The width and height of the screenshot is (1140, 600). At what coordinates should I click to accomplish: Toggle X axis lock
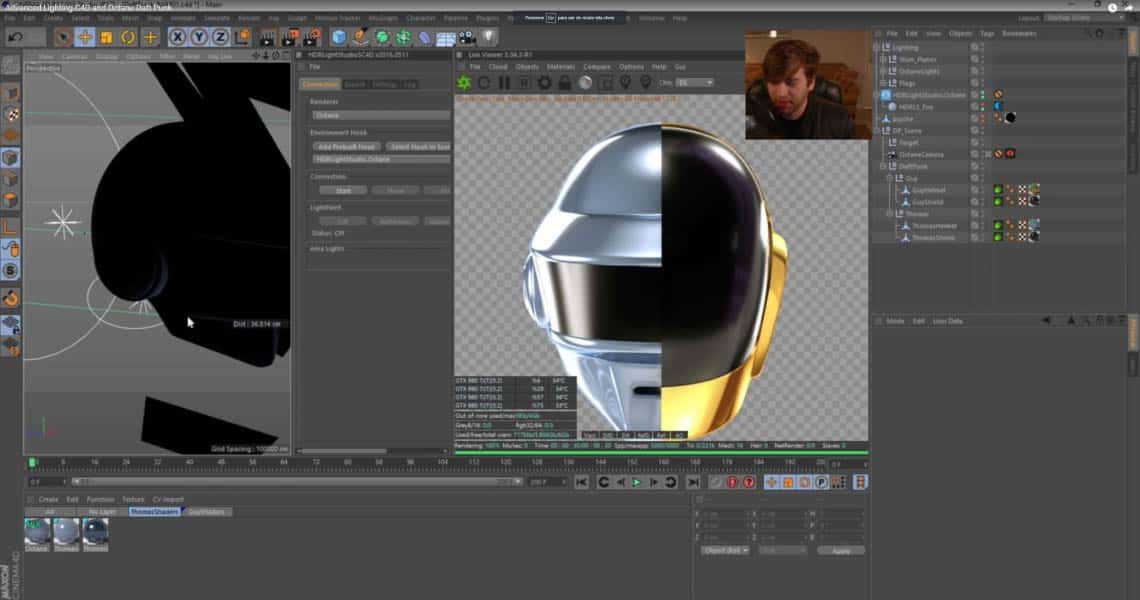(x=178, y=37)
